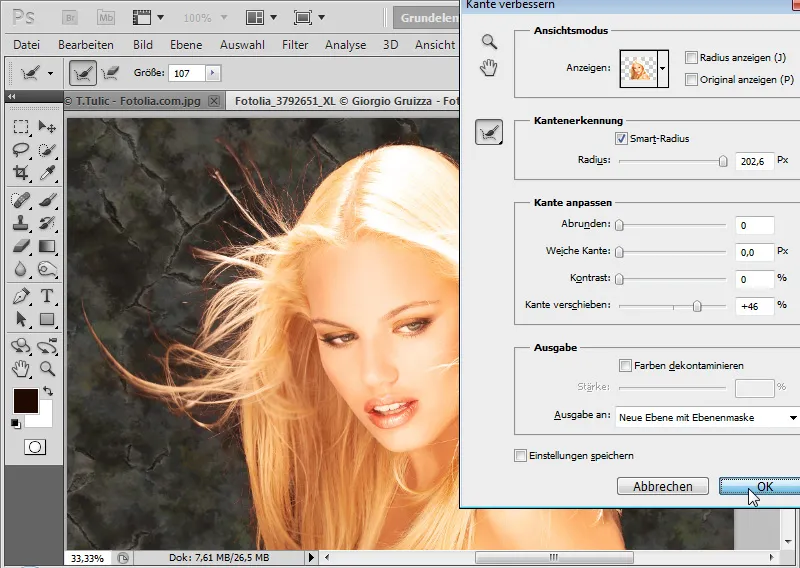Image resolution: width=800 pixels, height=568 pixels.
Task: Click the Kante verschieben slider handle
Action: tap(697, 306)
